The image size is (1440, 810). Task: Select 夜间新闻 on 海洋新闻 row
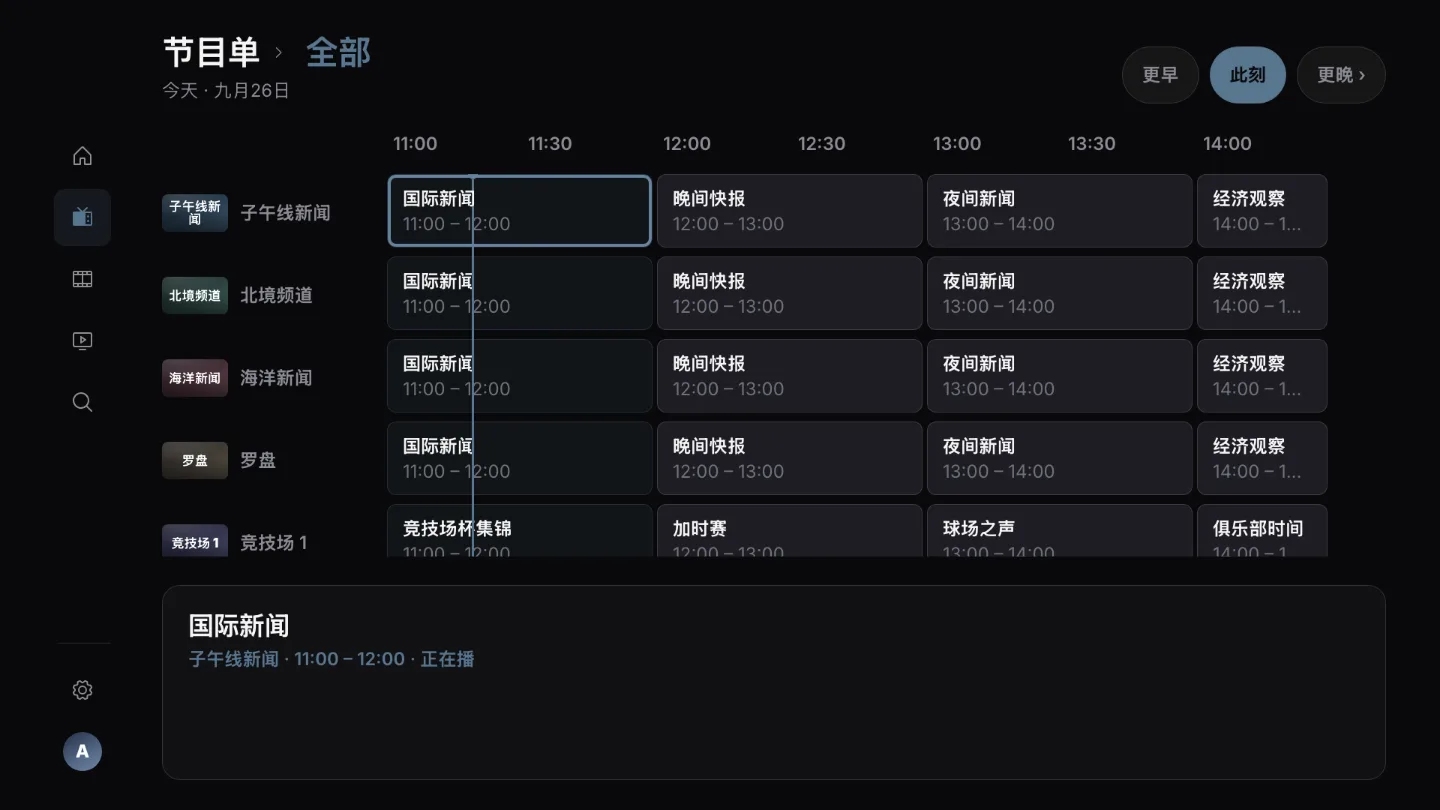coord(1059,376)
